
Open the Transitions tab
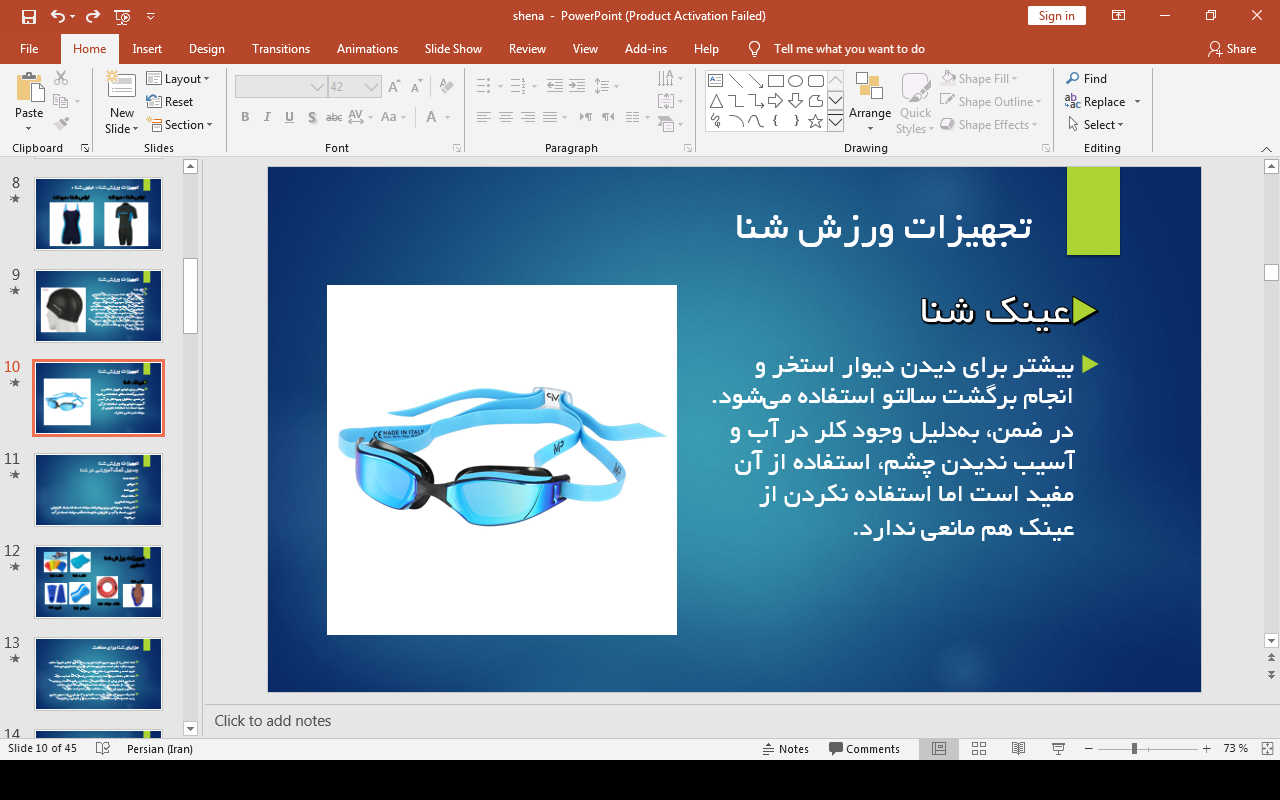(x=280, y=49)
